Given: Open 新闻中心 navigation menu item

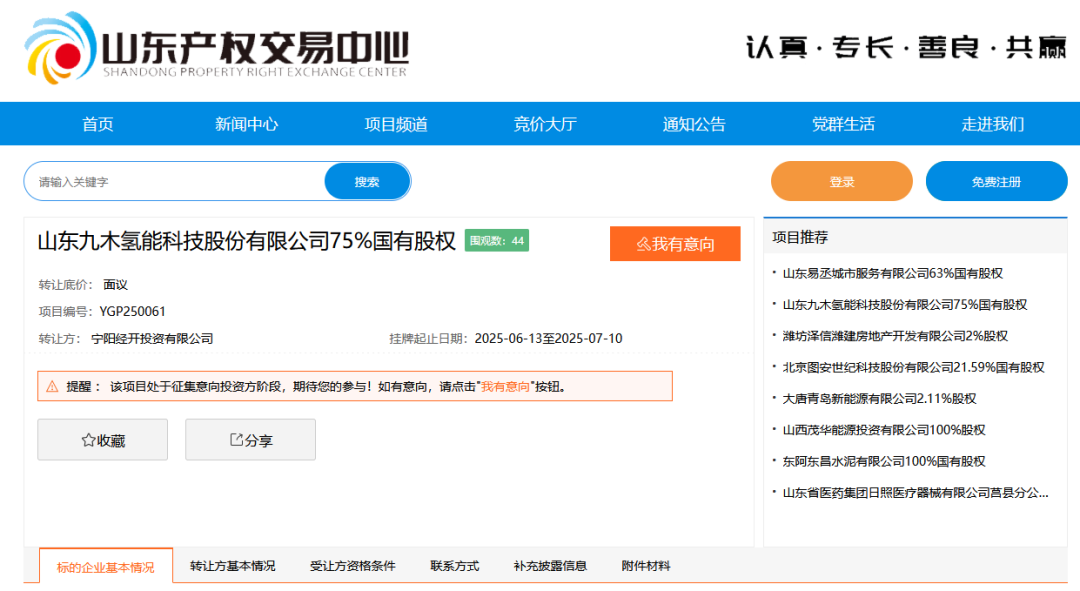Looking at the screenshot, I should coord(246,124).
